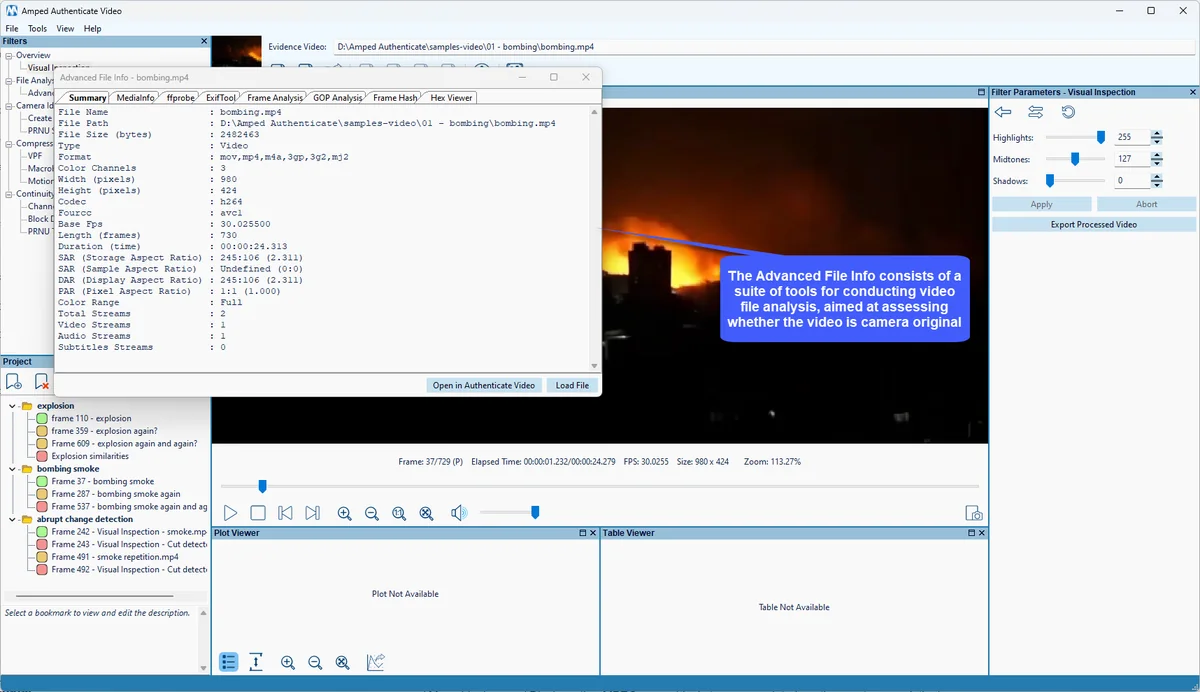The image size is (1200, 692).
Task: Close the Plot Viewer panel
Action: (594, 533)
